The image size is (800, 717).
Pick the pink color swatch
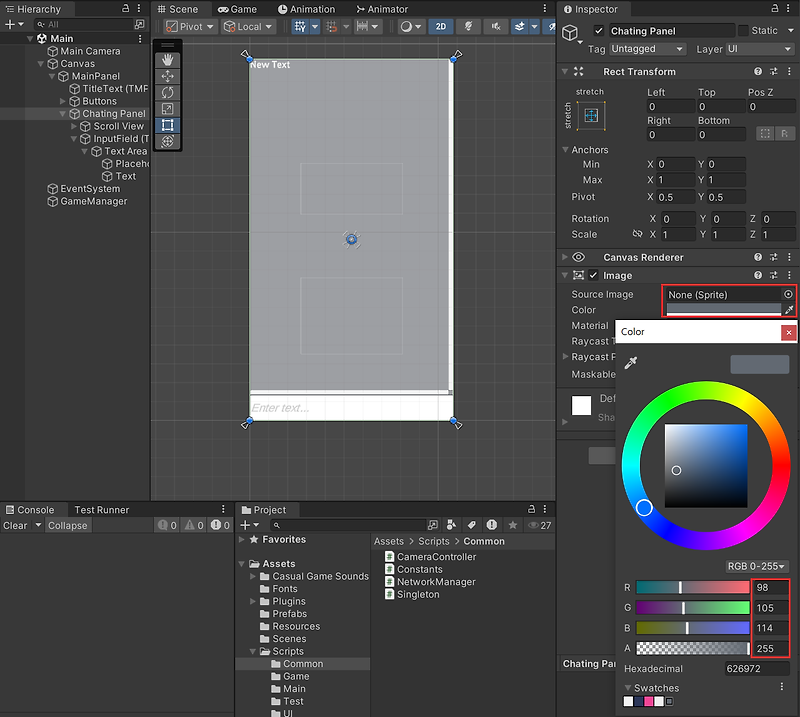(648, 701)
